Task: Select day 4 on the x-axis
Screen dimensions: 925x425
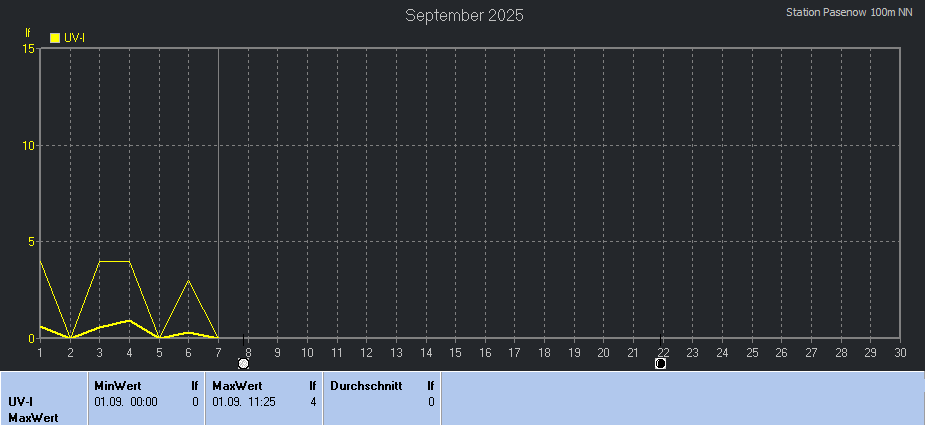Action: [129, 352]
